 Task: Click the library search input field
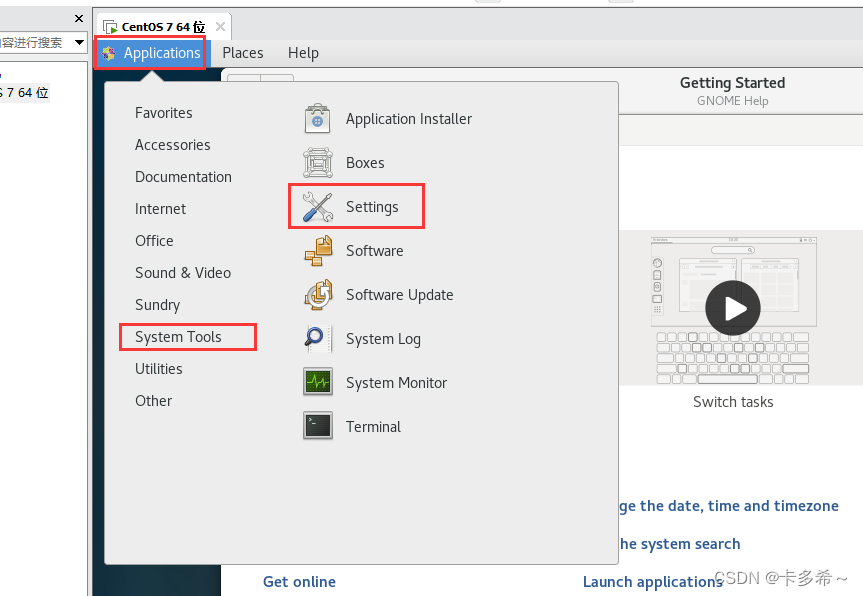(x=35, y=42)
